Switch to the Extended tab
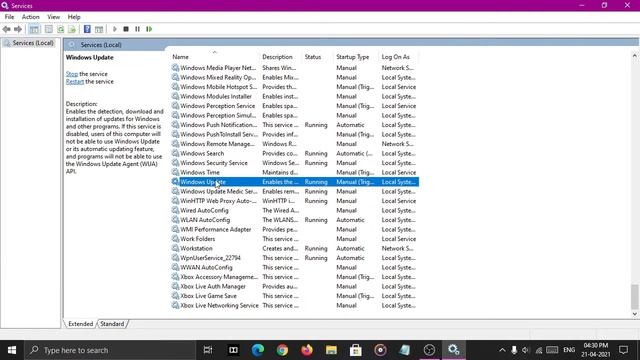Viewport: 640px width, 360px height. pyautogui.click(x=80, y=324)
